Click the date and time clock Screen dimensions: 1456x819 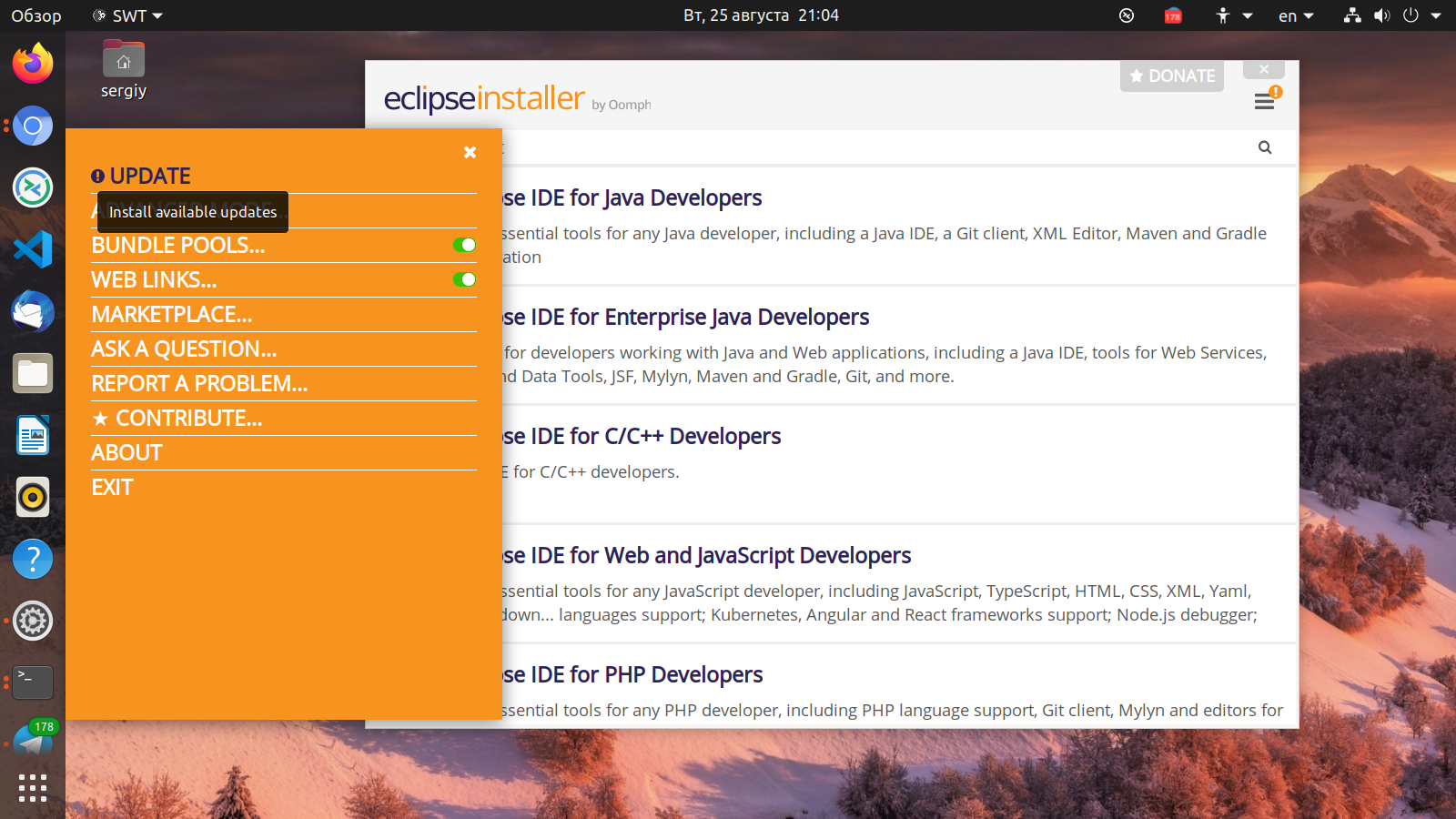761,15
